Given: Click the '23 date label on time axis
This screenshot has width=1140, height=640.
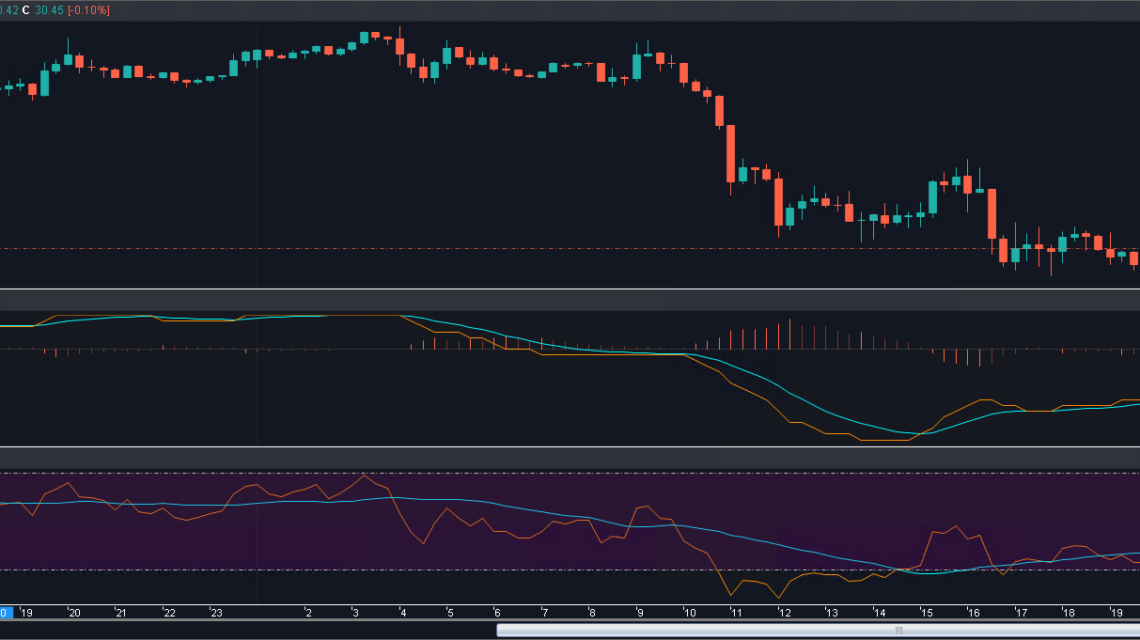Looking at the screenshot, I should [x=216, y=612].
